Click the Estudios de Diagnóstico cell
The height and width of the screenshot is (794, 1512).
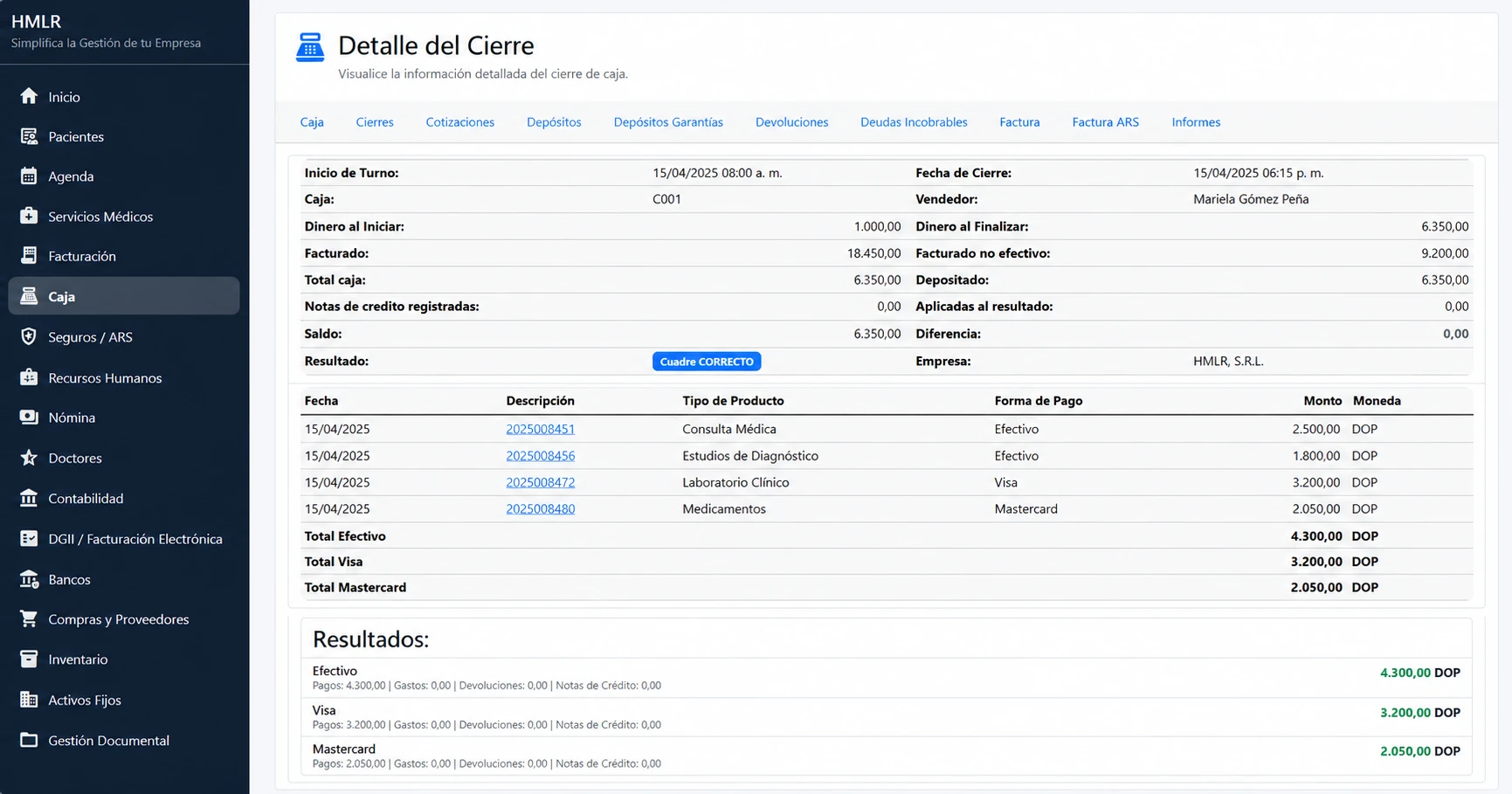[x=750, y=456]
